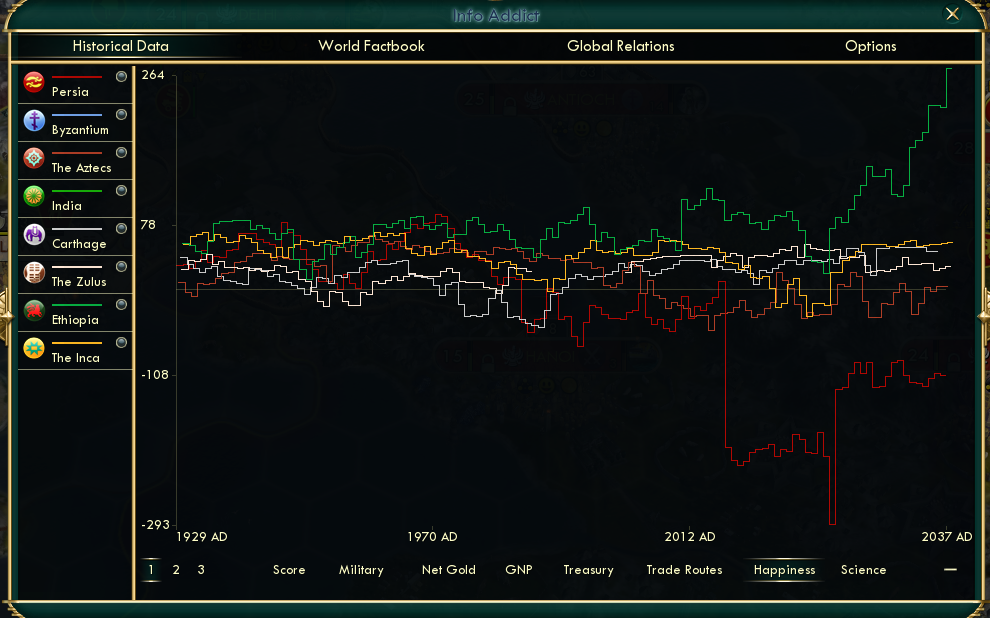Click the Persia civilization emblem icon
The height and width of the screenshot is (618, 990).
[34, 83]
